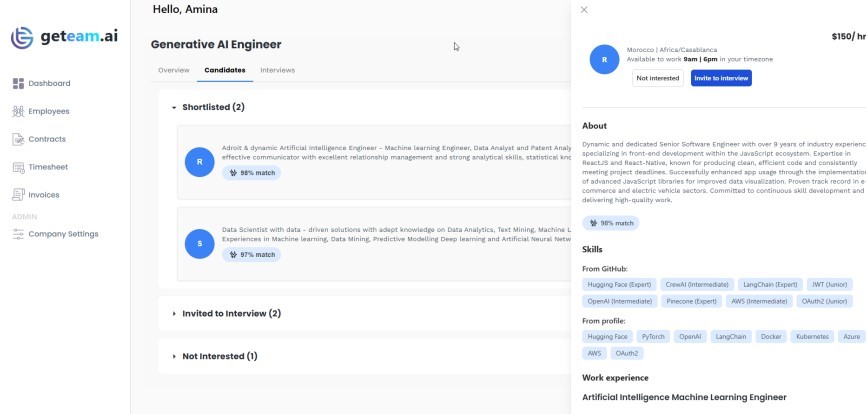Screen dimensions: 866x414
Task: Click the 98% match badge in detail panel
Action: (611, 223)
